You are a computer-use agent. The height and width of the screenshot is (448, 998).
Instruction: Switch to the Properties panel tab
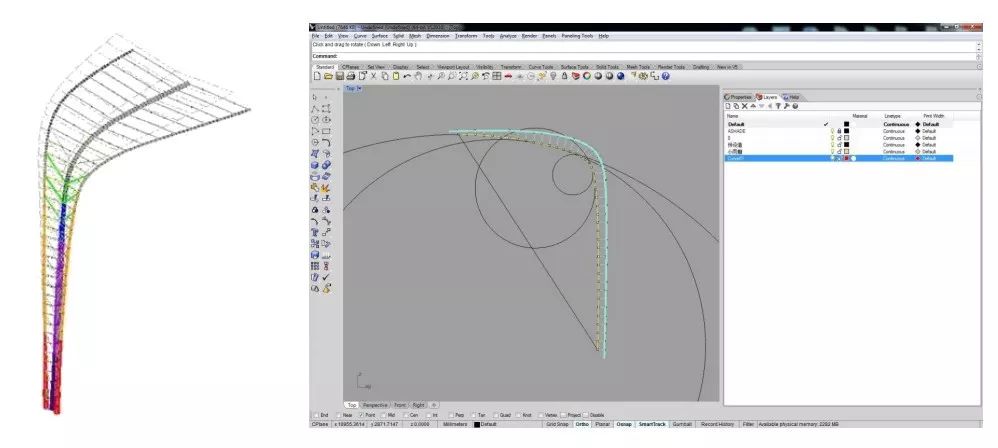(738, 97)
